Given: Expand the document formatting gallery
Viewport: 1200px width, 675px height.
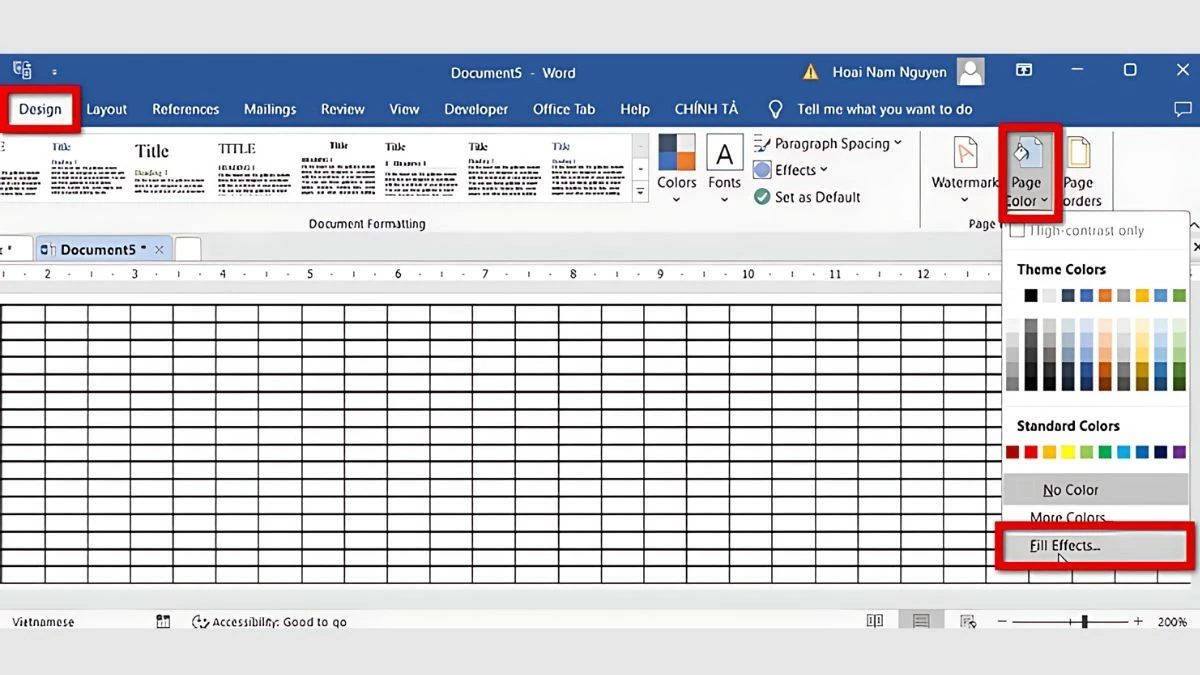Looking at the screenshot, I should point(640,190).
